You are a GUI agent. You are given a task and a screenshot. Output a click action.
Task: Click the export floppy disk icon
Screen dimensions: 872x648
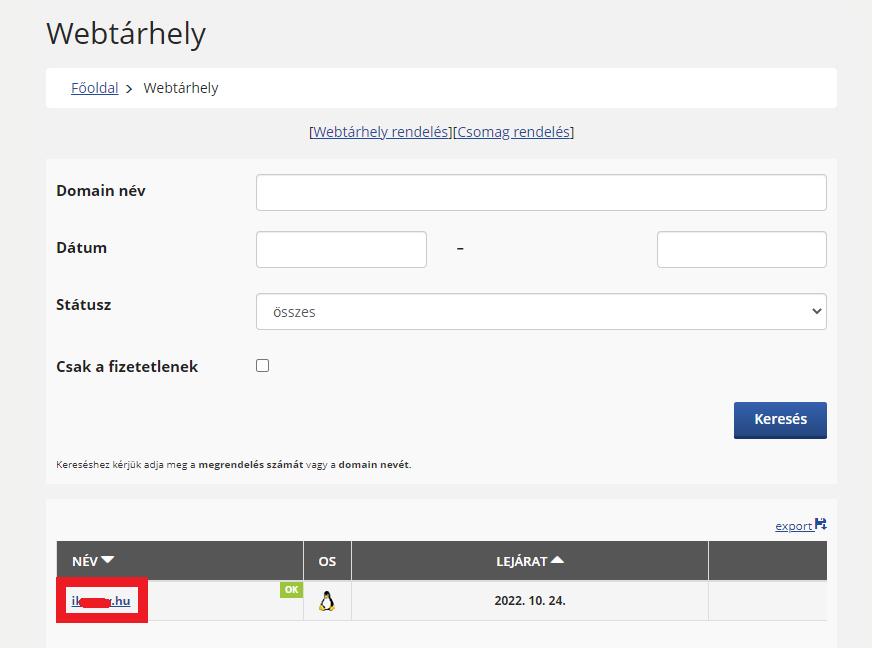(821, 524)
